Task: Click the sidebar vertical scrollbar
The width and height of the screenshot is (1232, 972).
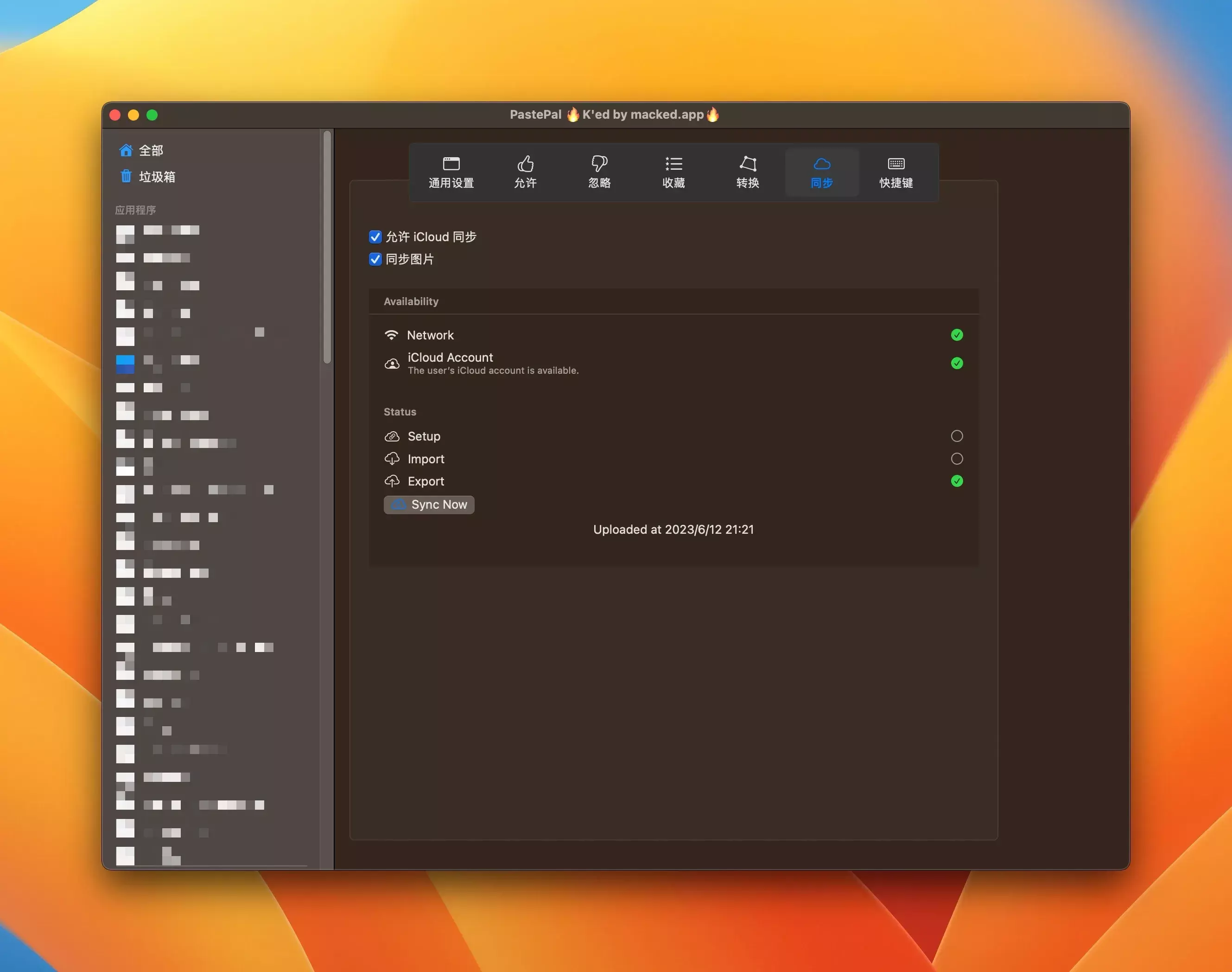Action: (327, 247)
